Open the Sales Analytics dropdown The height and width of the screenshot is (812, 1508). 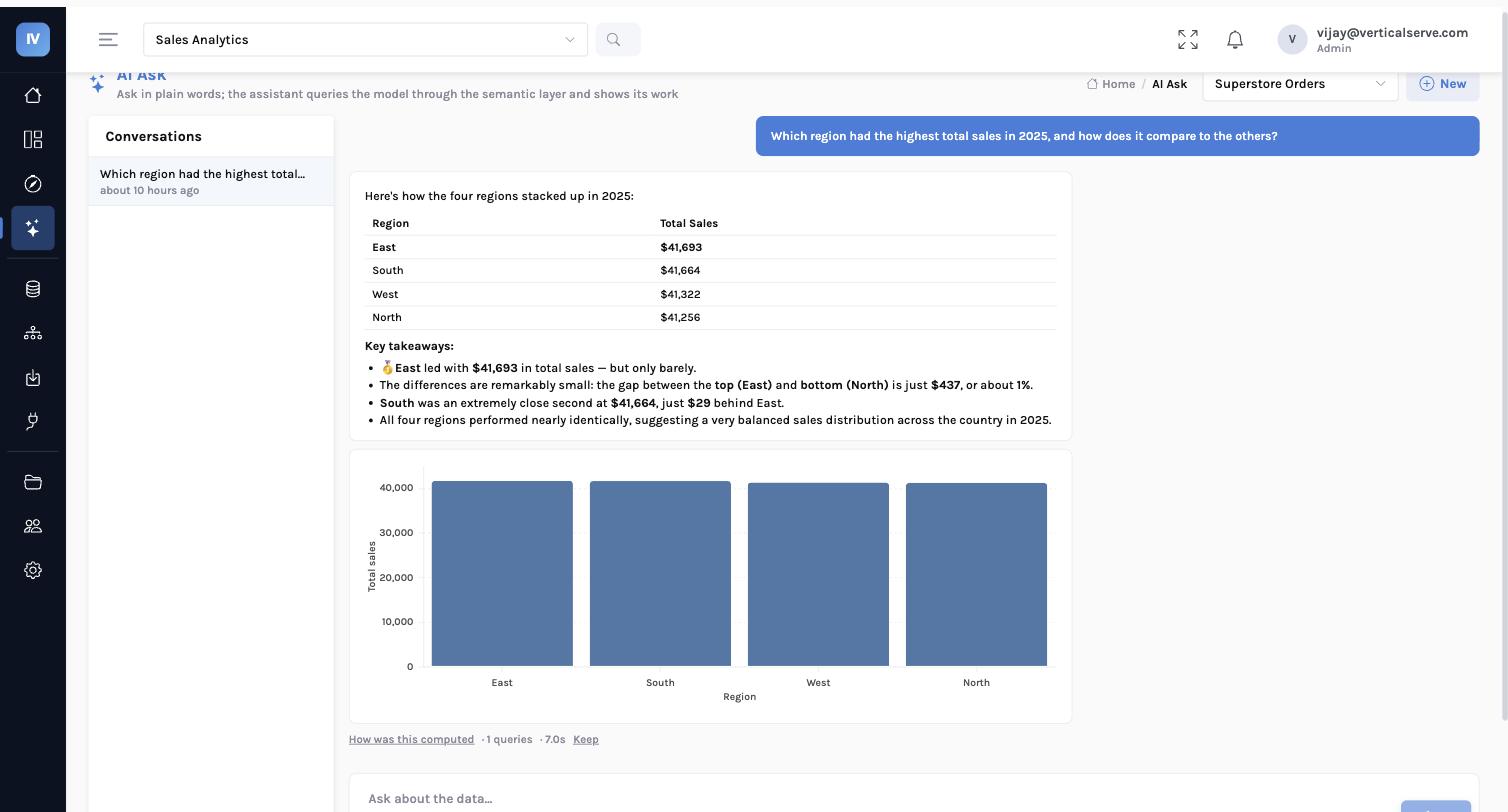[365, 40]
